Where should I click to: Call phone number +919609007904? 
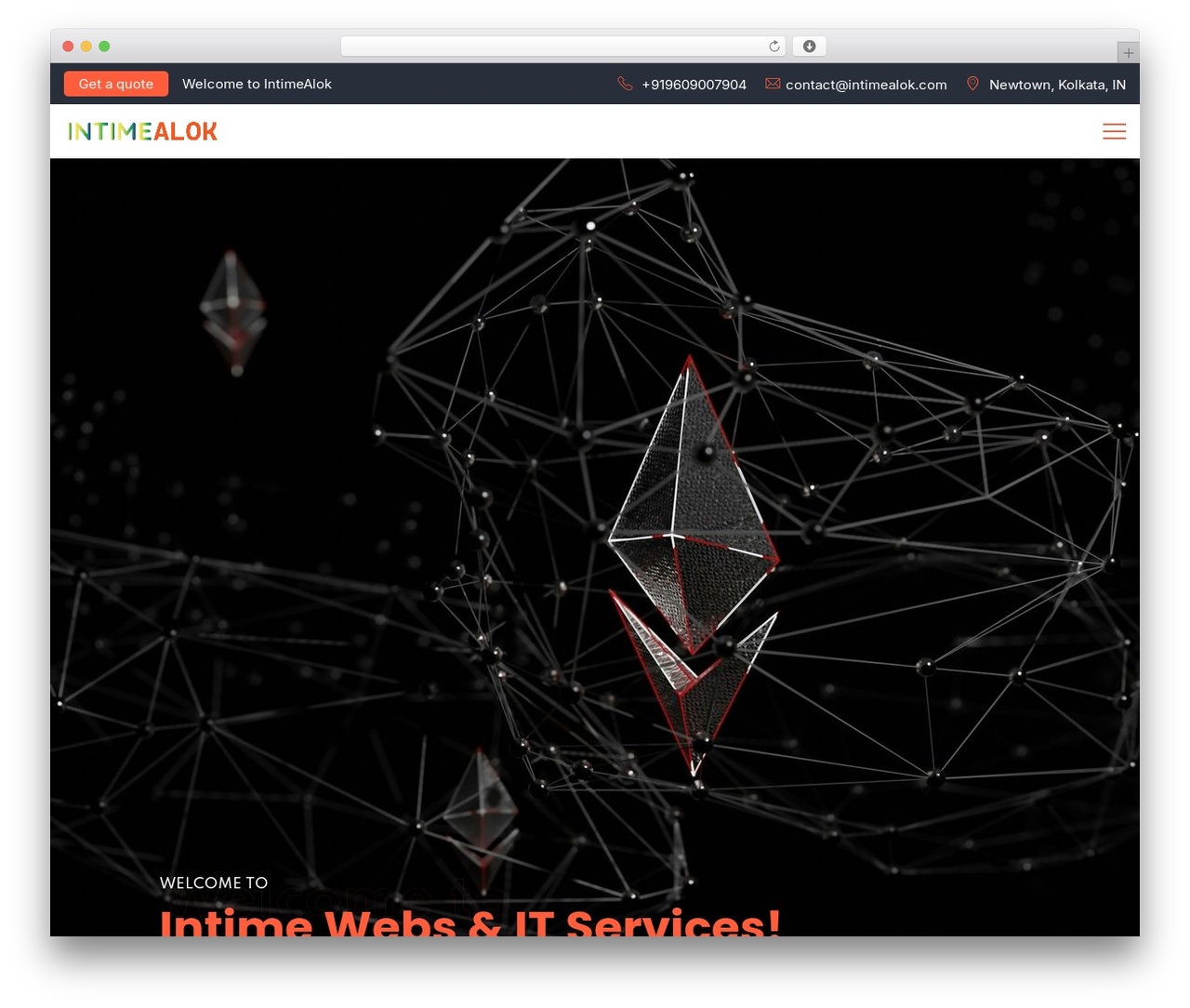click(694, 85)
